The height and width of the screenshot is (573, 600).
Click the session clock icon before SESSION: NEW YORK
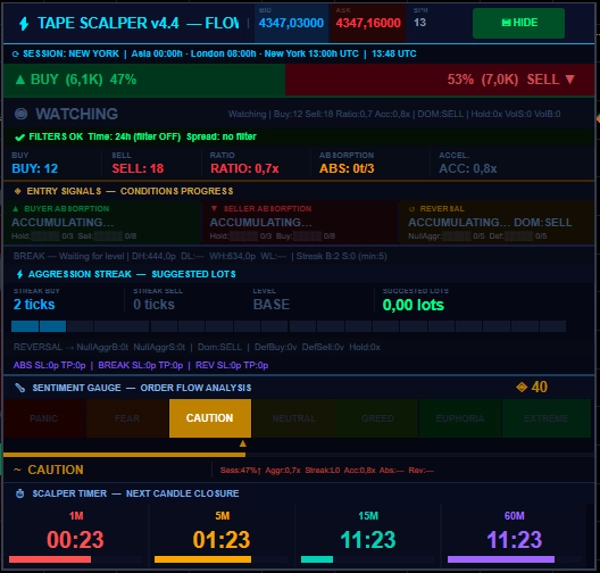pyautogui.click(x=15, y=54)
